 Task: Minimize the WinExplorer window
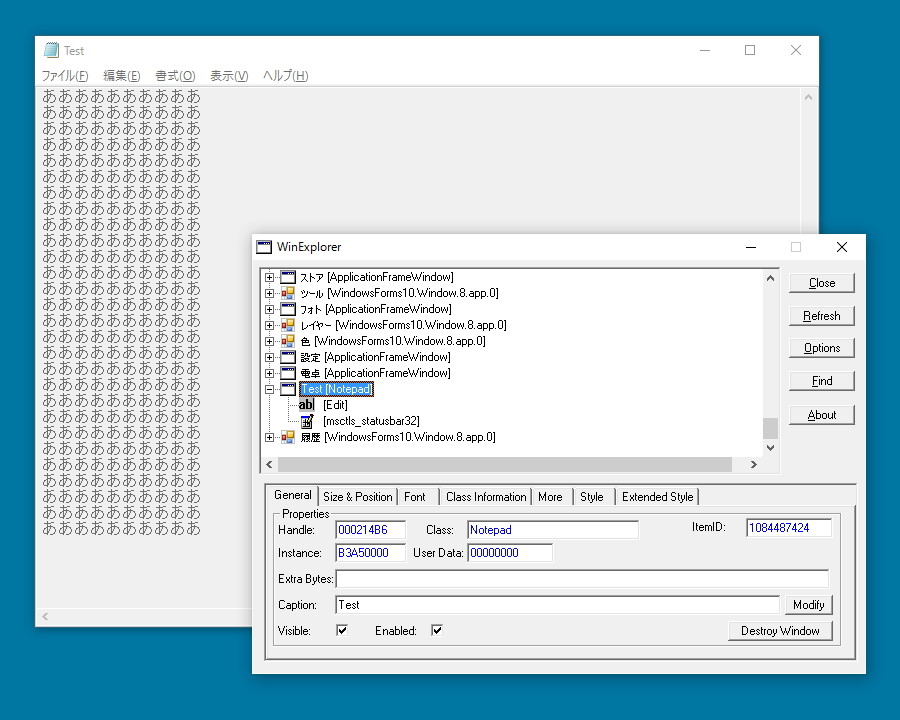(751, 247)
